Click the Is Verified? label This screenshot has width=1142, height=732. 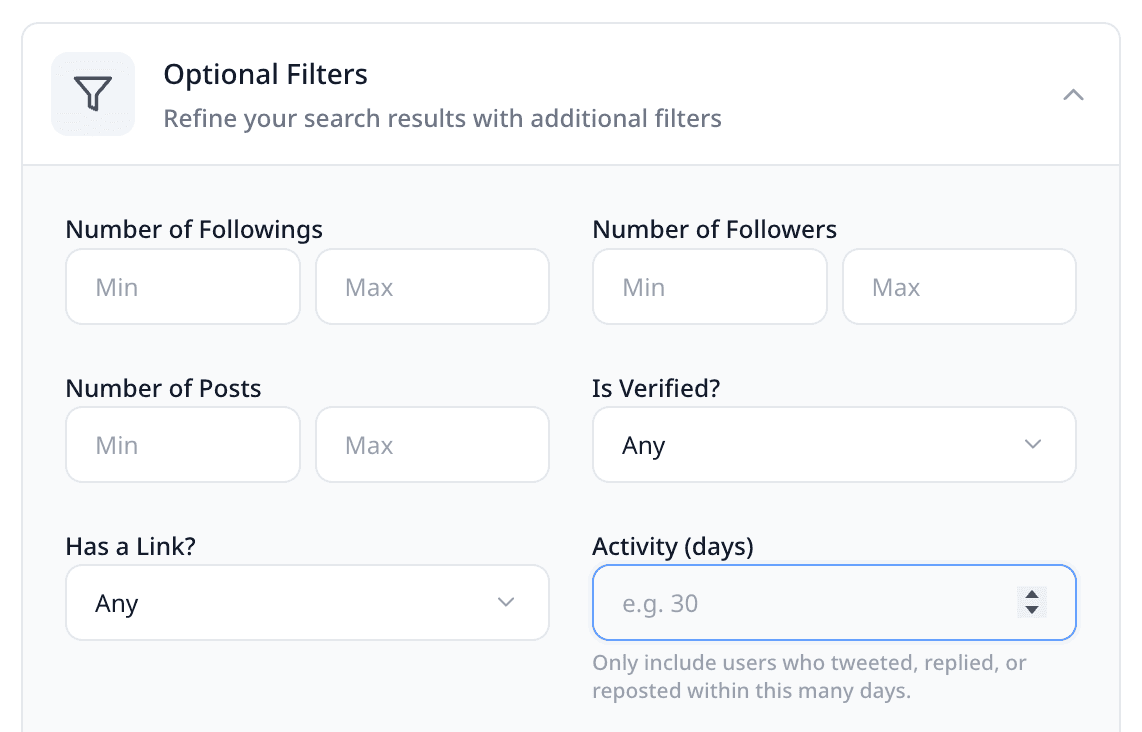(656, 388)
